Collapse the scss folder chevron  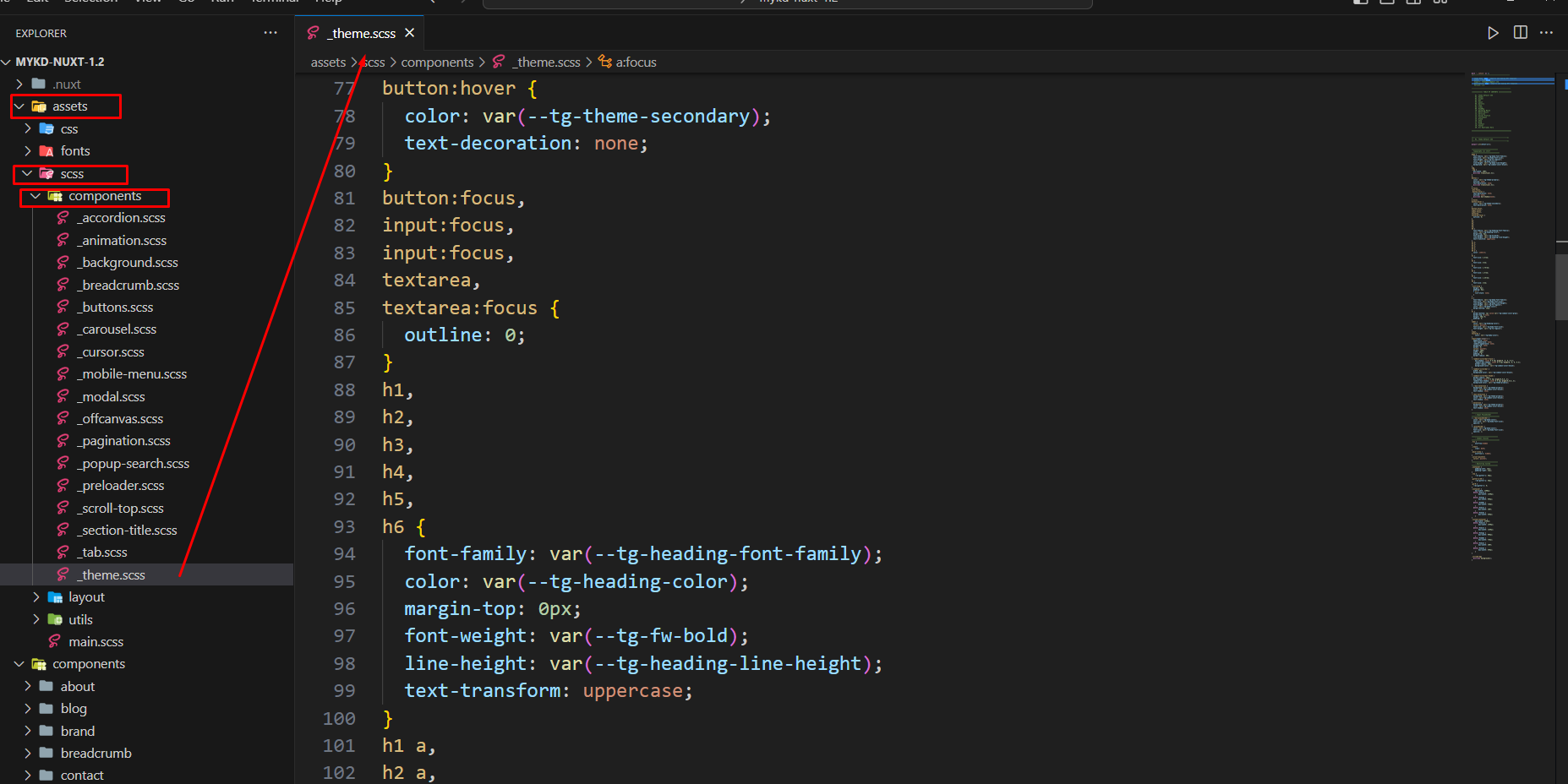(27, 174)
